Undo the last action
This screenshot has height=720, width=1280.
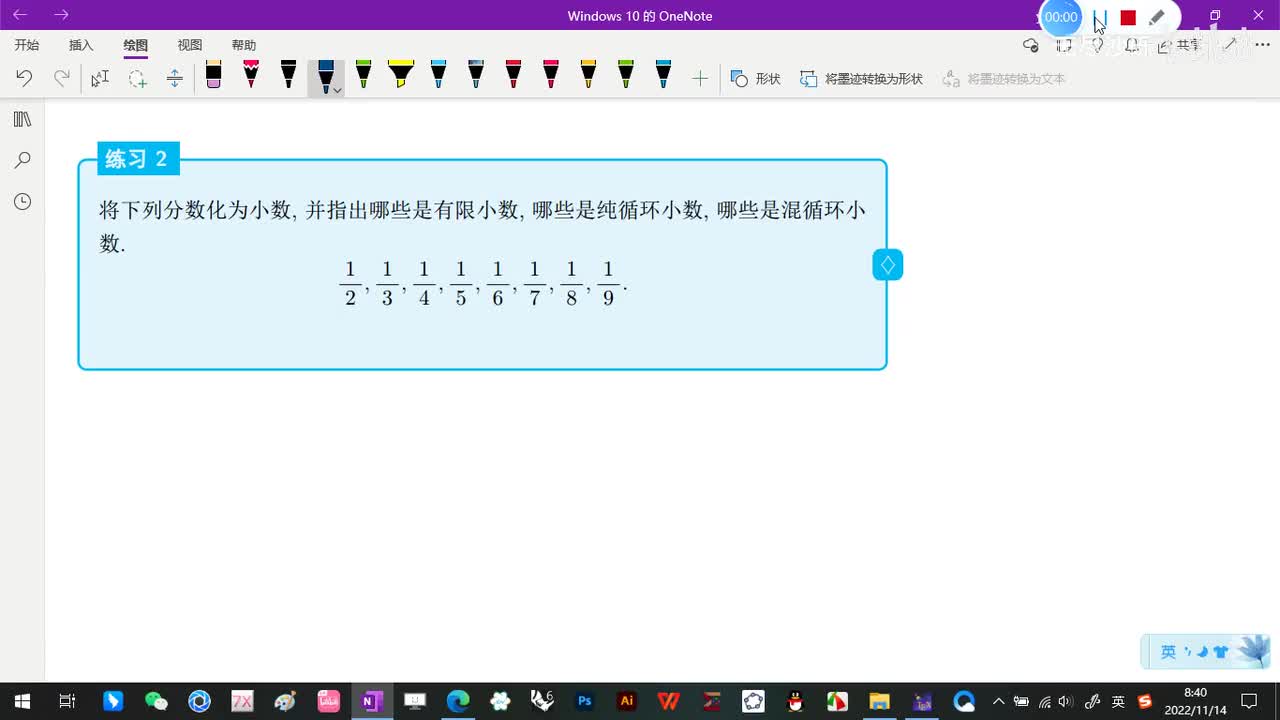point(24,78)
